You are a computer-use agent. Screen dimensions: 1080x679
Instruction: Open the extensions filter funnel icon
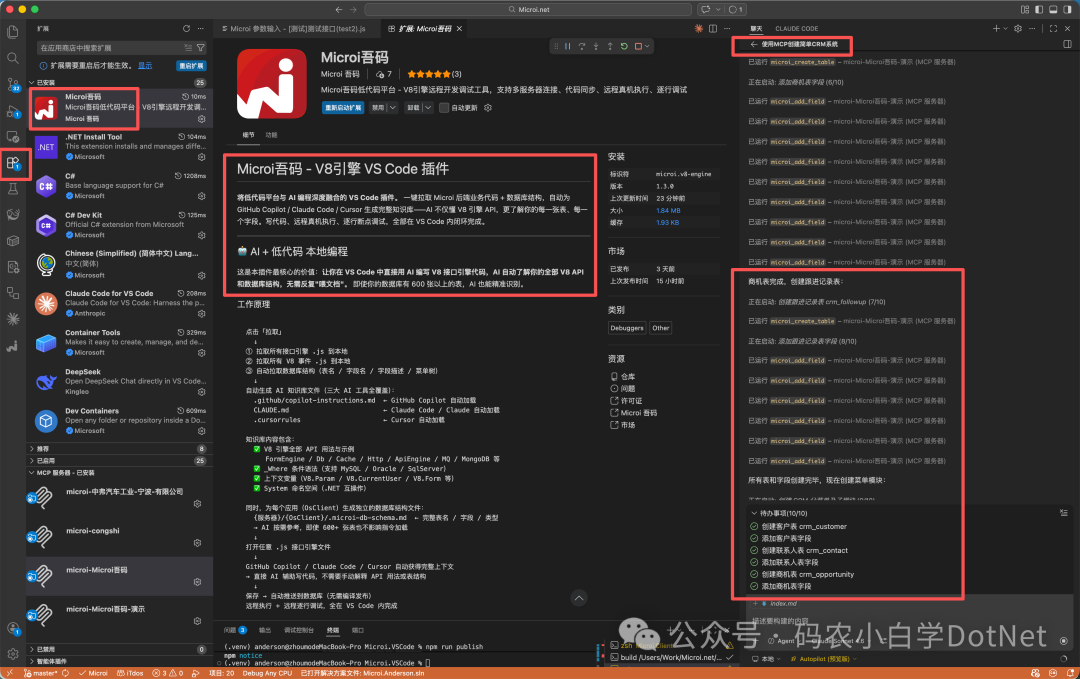[x=201, y=46]
